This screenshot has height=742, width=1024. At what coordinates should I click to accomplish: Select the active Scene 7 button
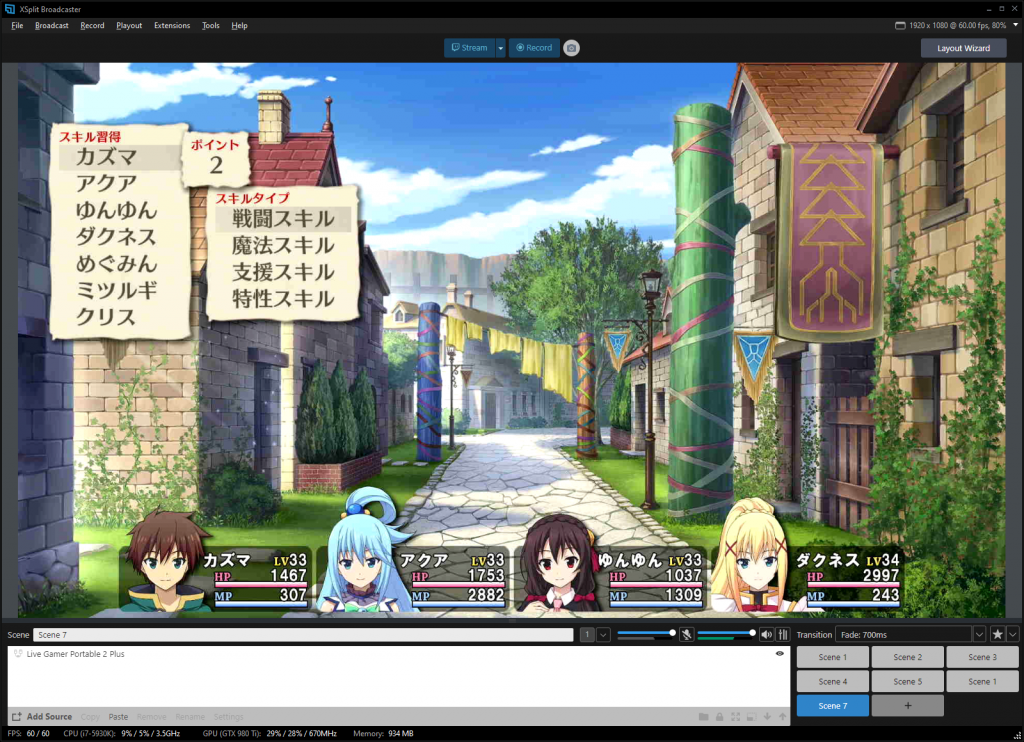click(x=833, y=705)
